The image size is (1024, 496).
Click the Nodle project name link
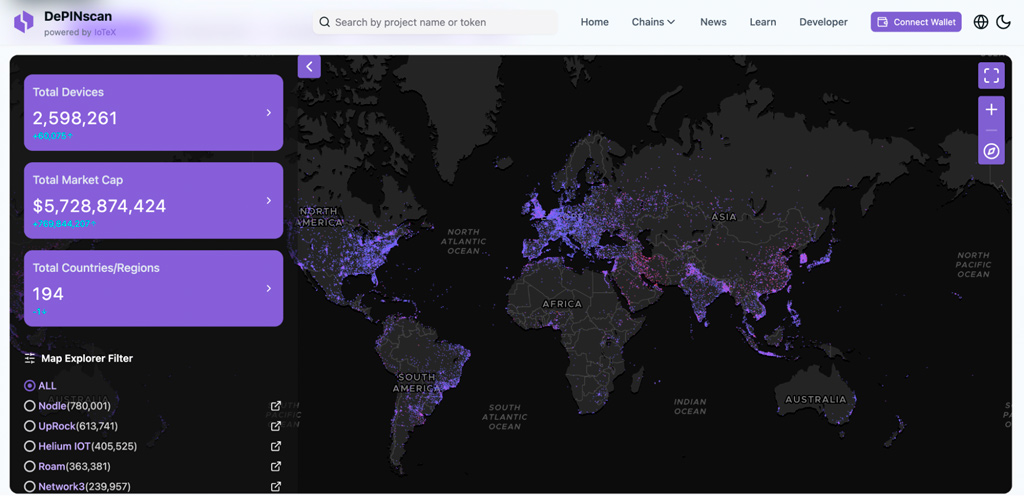pyautogui.click(x=52, y=406)
